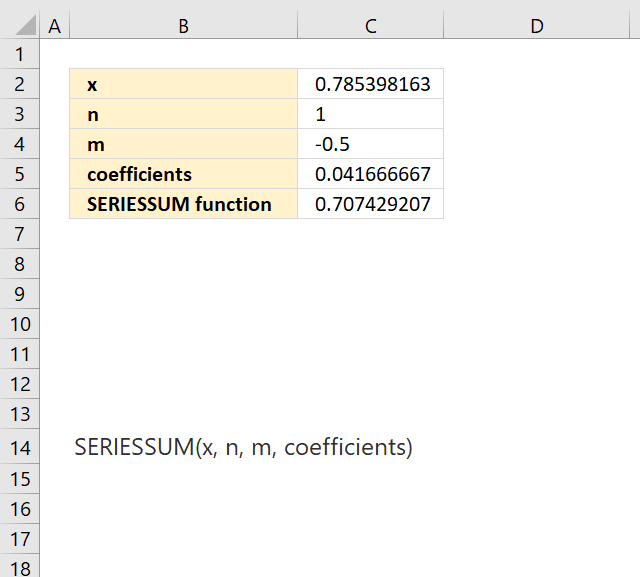Select the result cell 0.707429207
640x577 pixels.
[371, 204]
